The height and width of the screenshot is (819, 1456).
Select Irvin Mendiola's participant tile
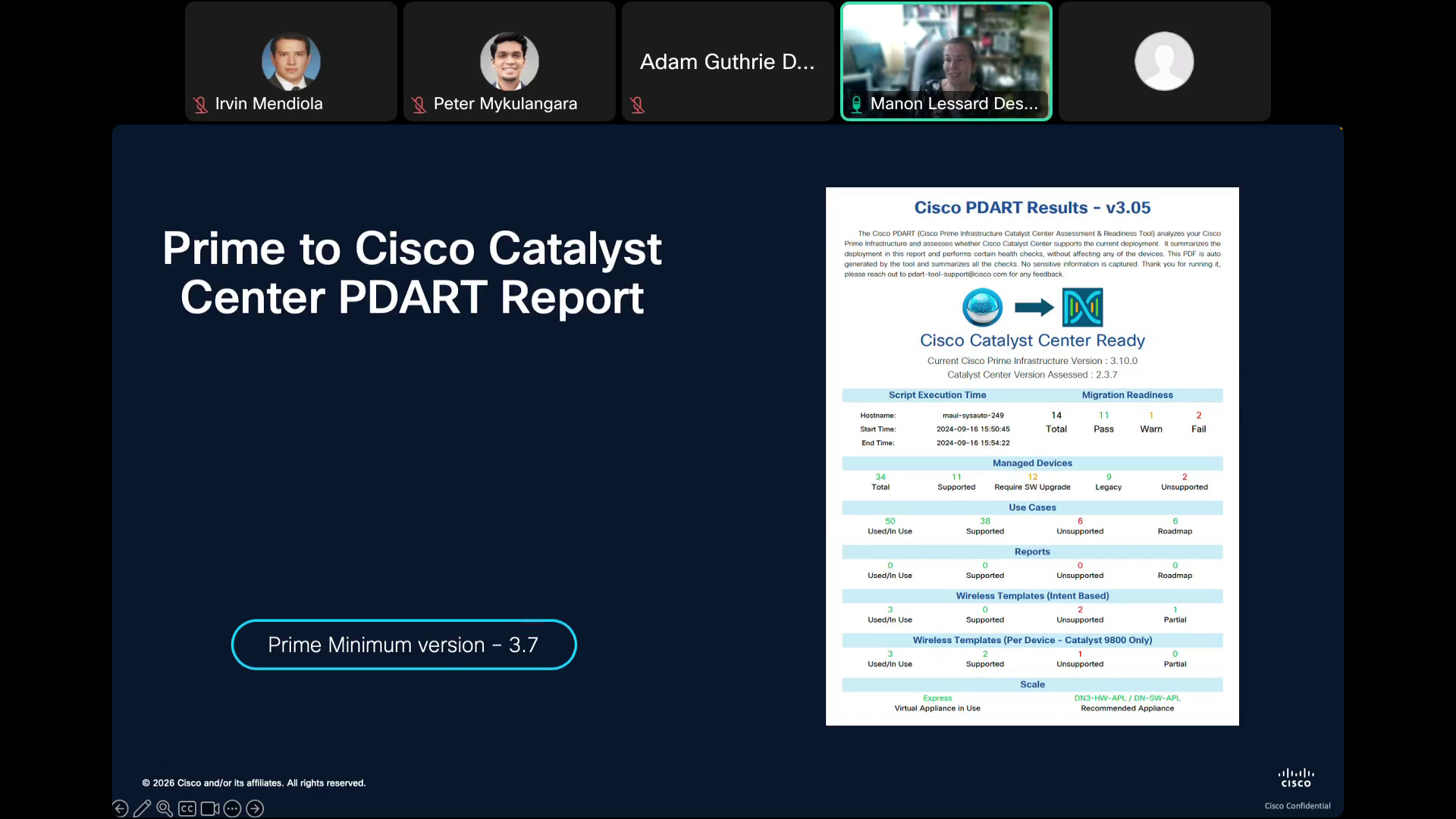[x=291, y=61]
